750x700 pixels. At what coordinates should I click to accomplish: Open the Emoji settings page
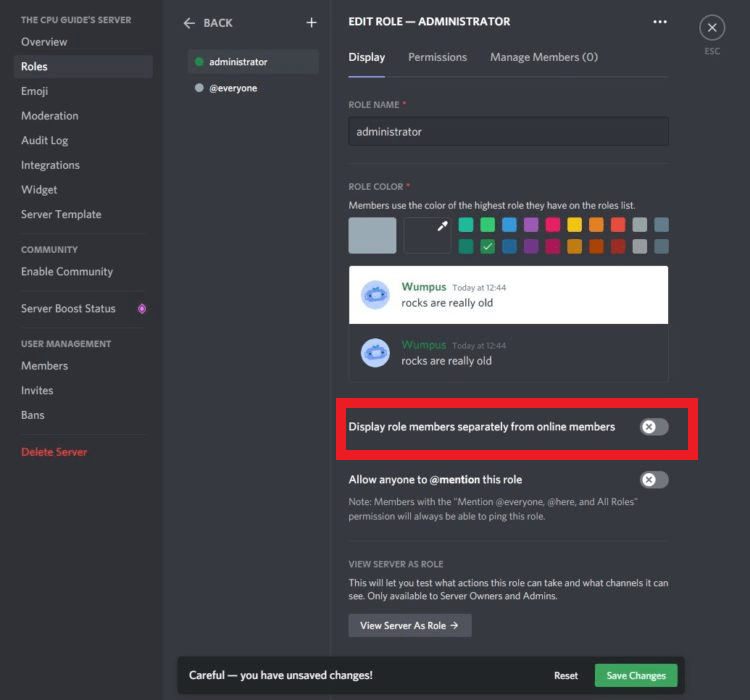35,91
